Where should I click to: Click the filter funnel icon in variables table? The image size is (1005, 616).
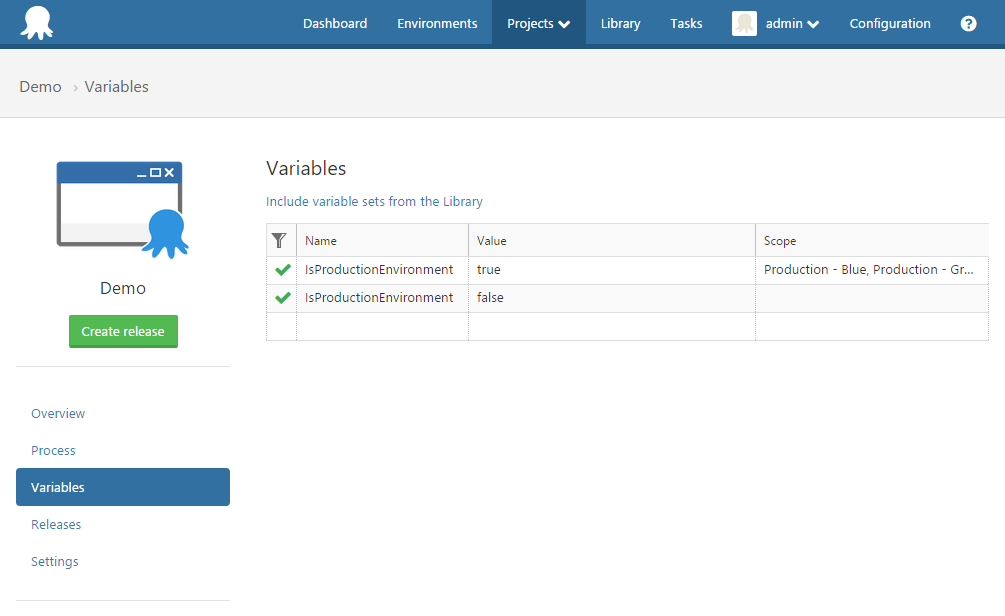click(281, 240)
